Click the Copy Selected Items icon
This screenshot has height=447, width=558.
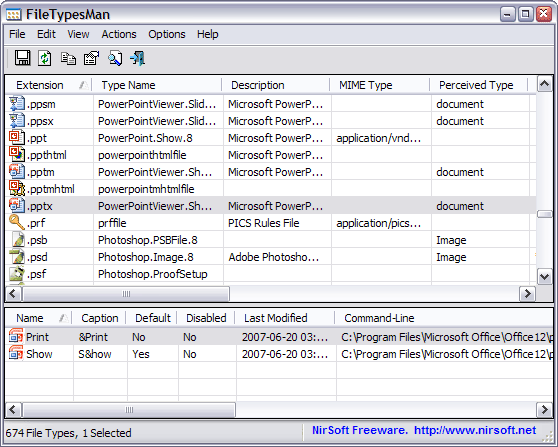68,58
